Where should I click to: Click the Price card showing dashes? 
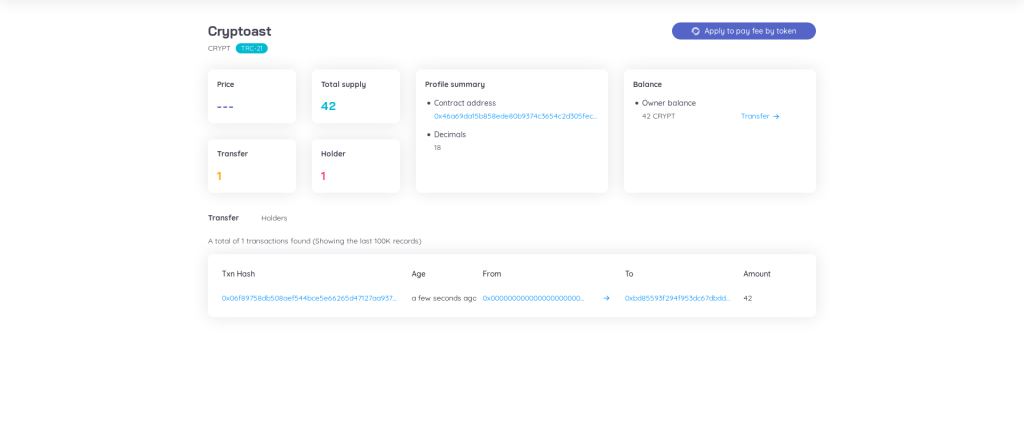pos(251,96)
